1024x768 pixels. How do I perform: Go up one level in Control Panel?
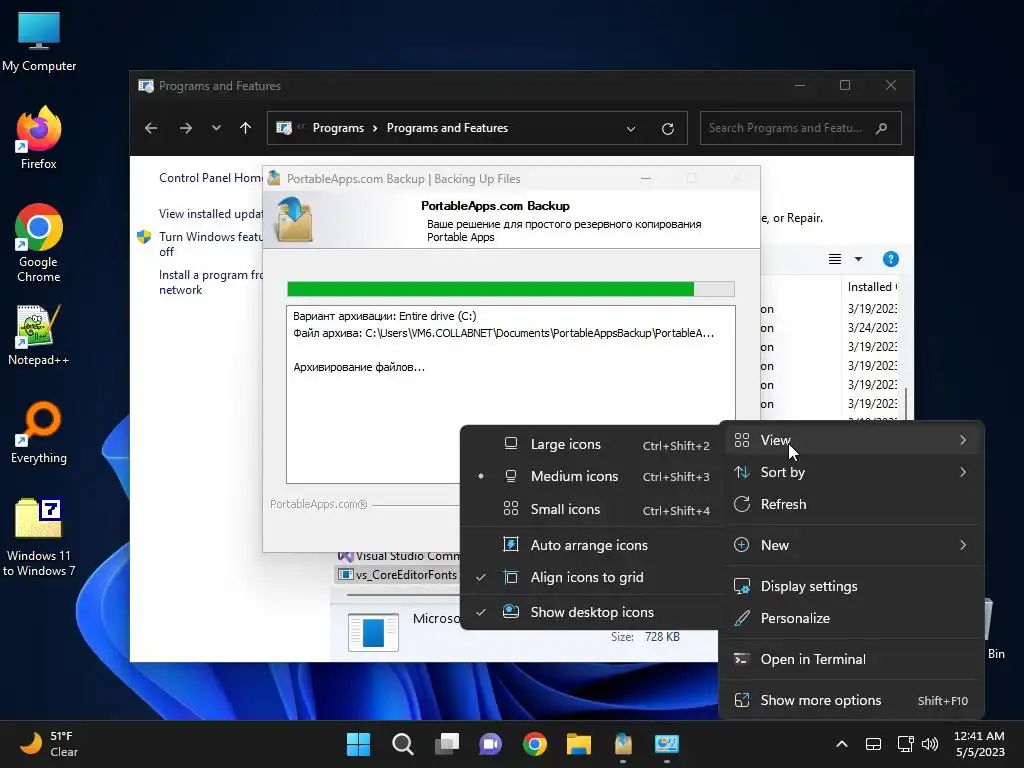pyautogui.click(x=246, y=128)
